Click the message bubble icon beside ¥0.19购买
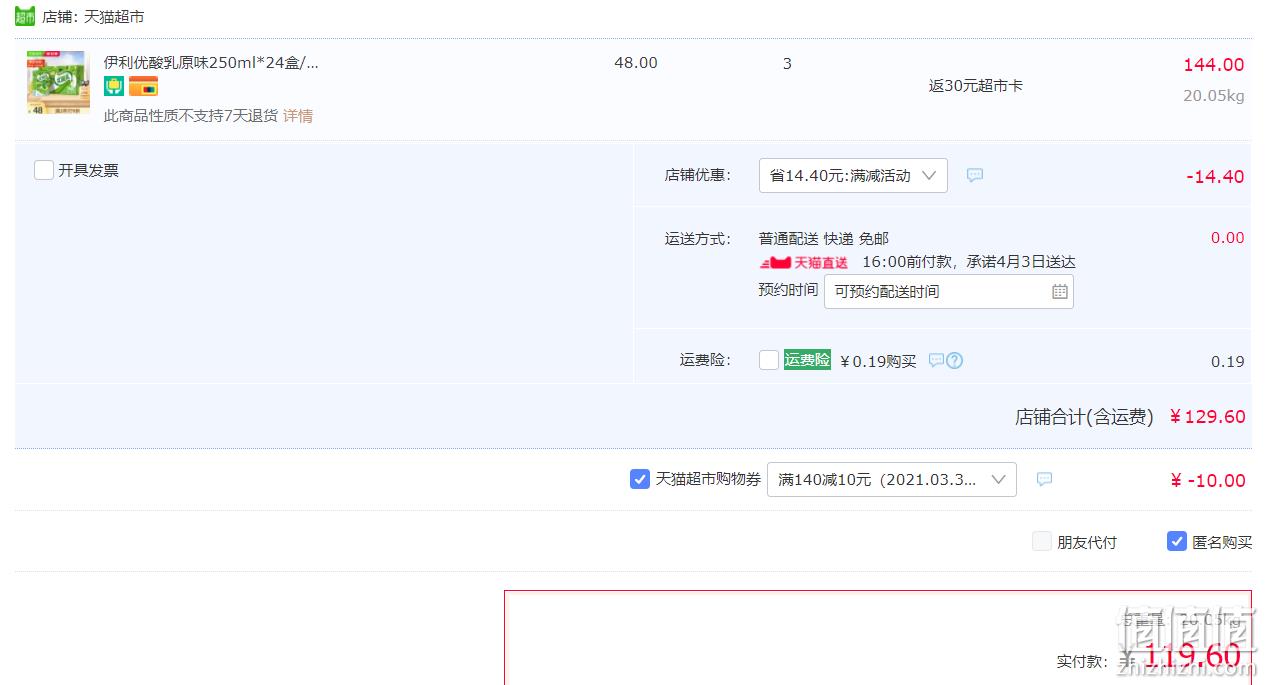 click(x=936, y=360)
